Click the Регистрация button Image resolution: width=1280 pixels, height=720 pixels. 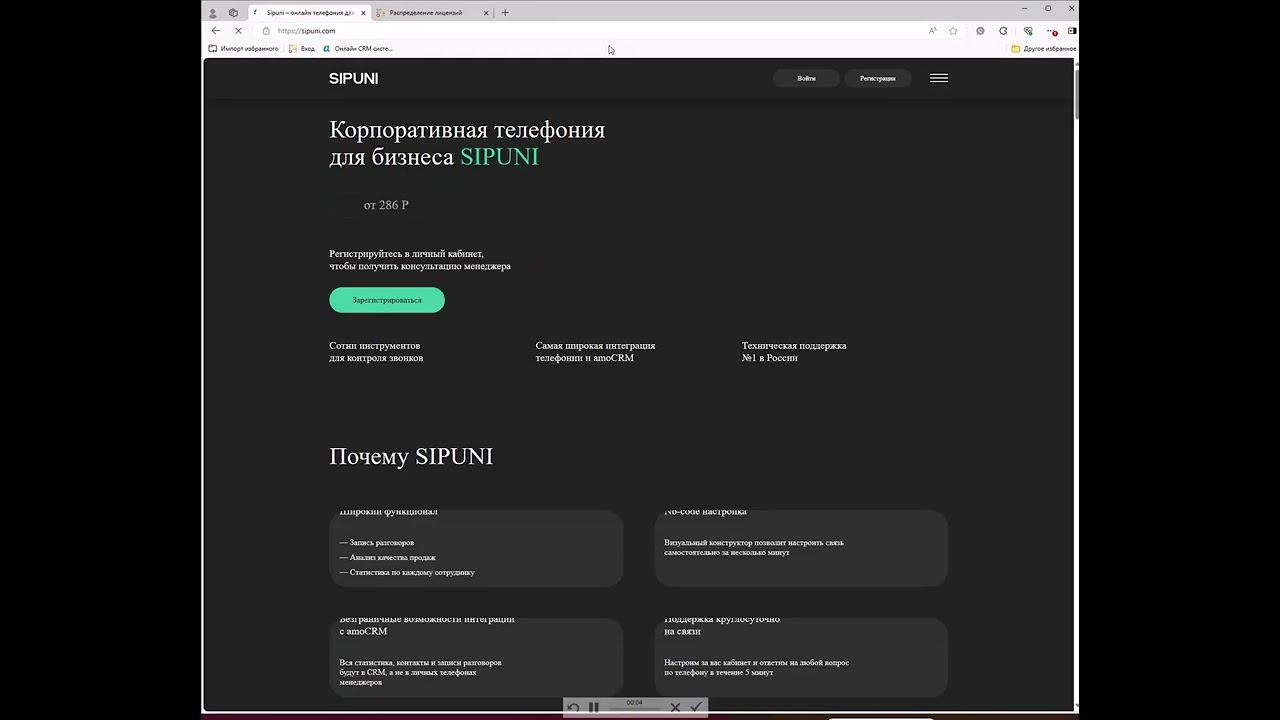coord(877,78)
